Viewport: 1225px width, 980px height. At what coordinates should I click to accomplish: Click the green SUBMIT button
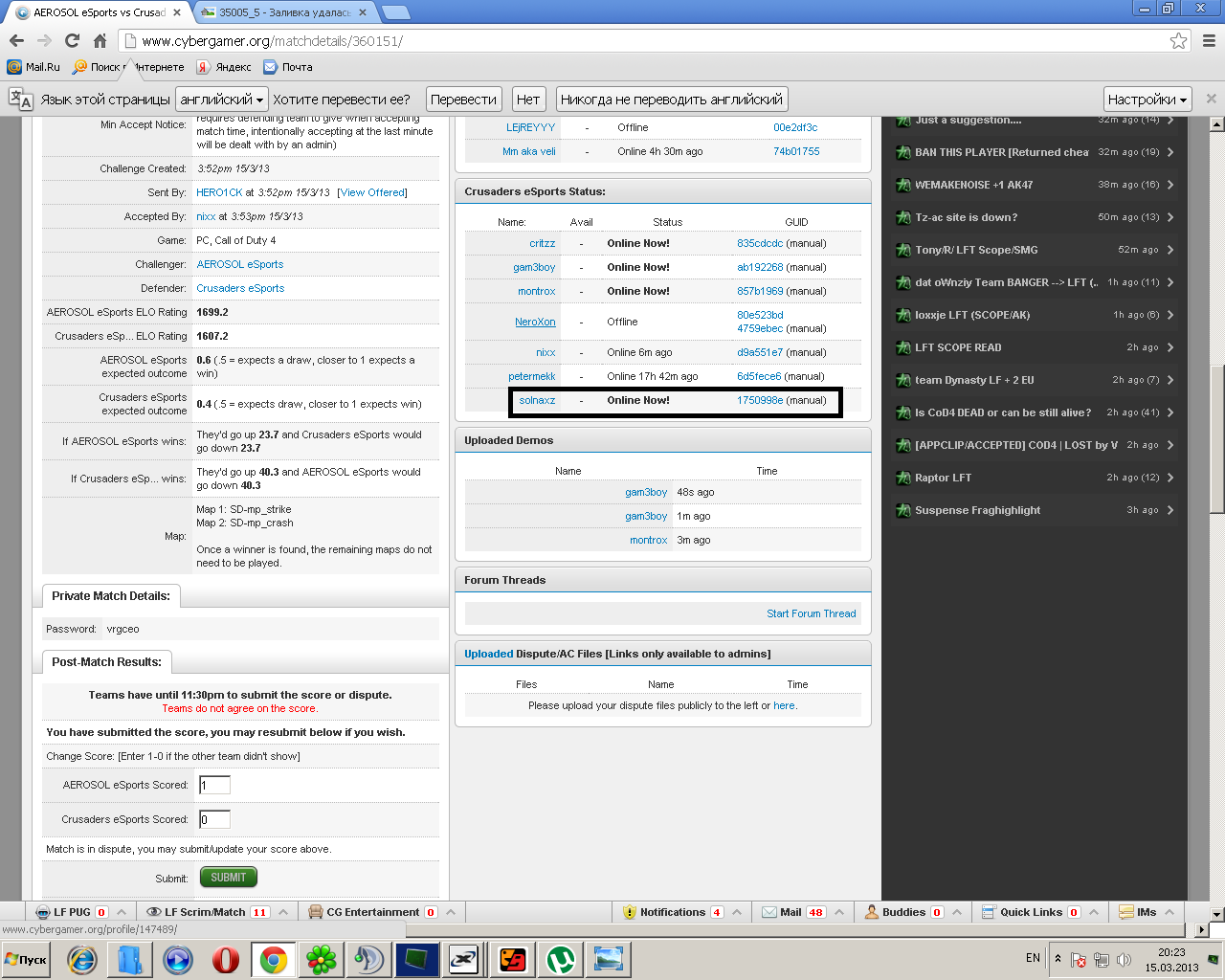[228, 878]
